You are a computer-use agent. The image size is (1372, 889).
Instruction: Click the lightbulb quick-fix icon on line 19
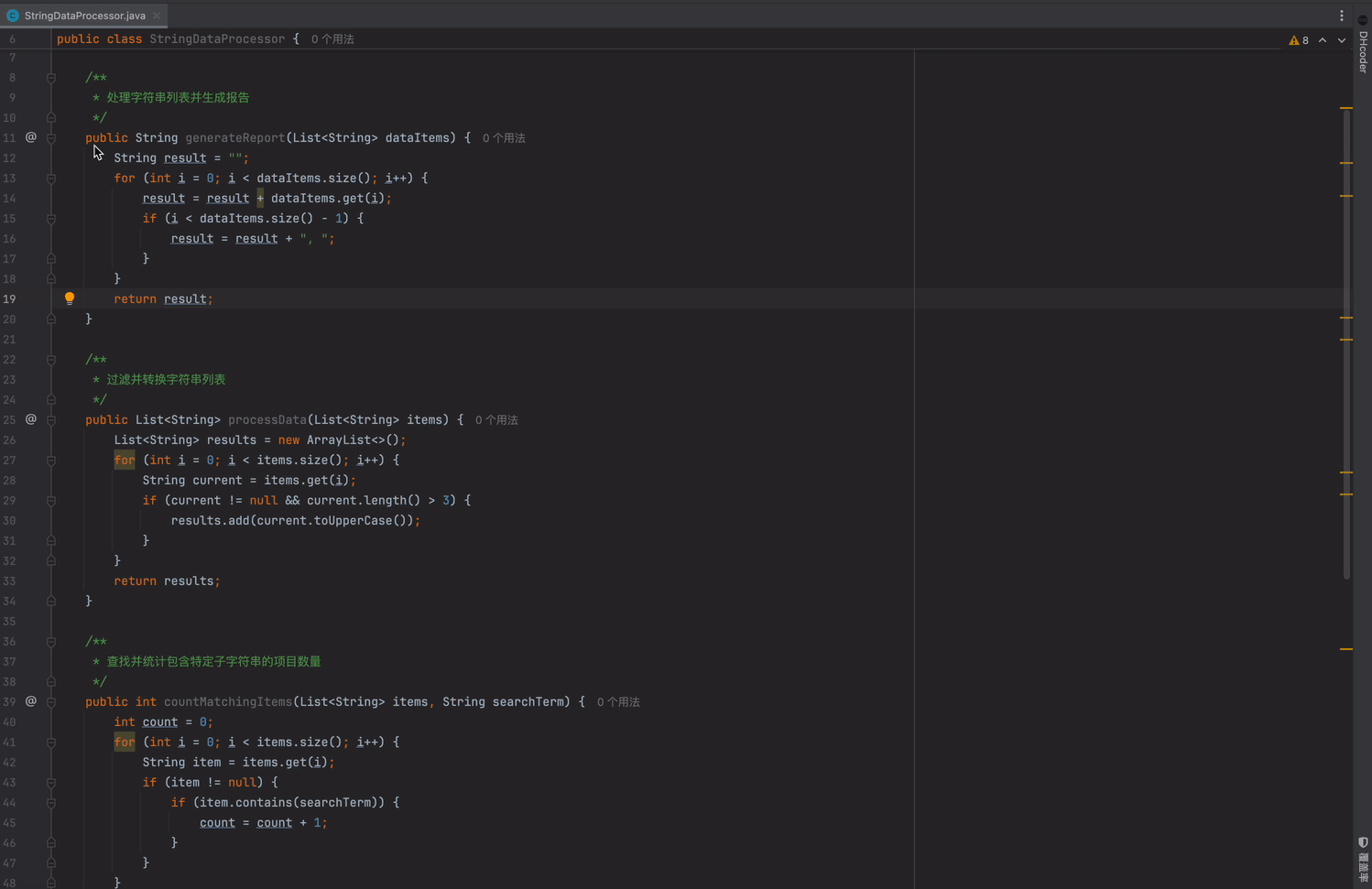(x=70, y=298)
